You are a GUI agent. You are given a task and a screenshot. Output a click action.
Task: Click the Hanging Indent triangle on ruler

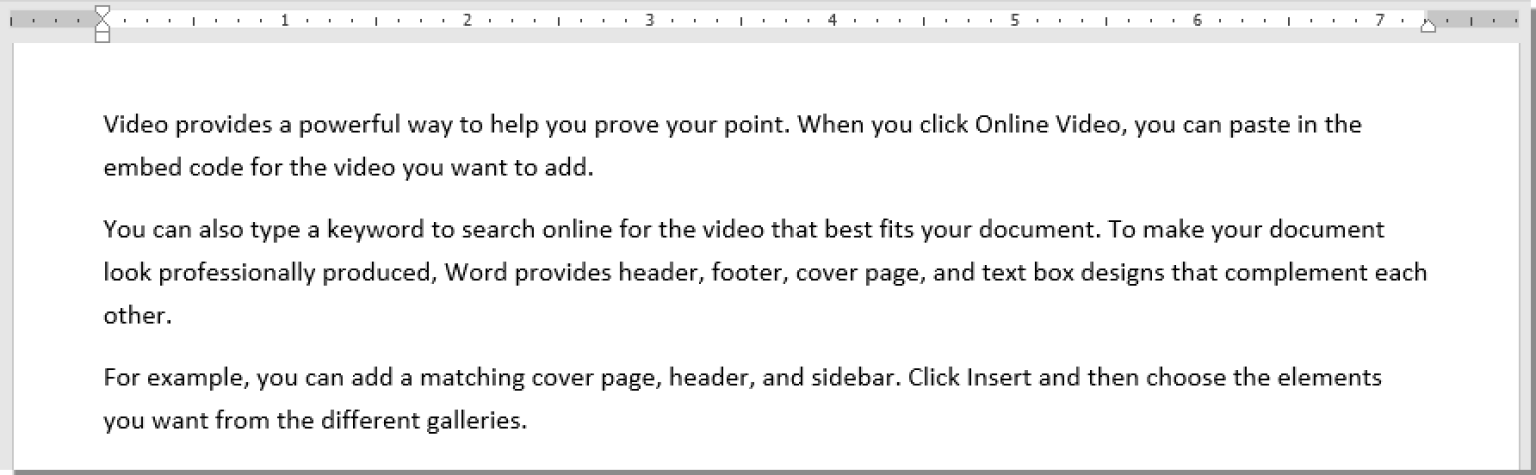pyautogui.click(x=102, y=25)
